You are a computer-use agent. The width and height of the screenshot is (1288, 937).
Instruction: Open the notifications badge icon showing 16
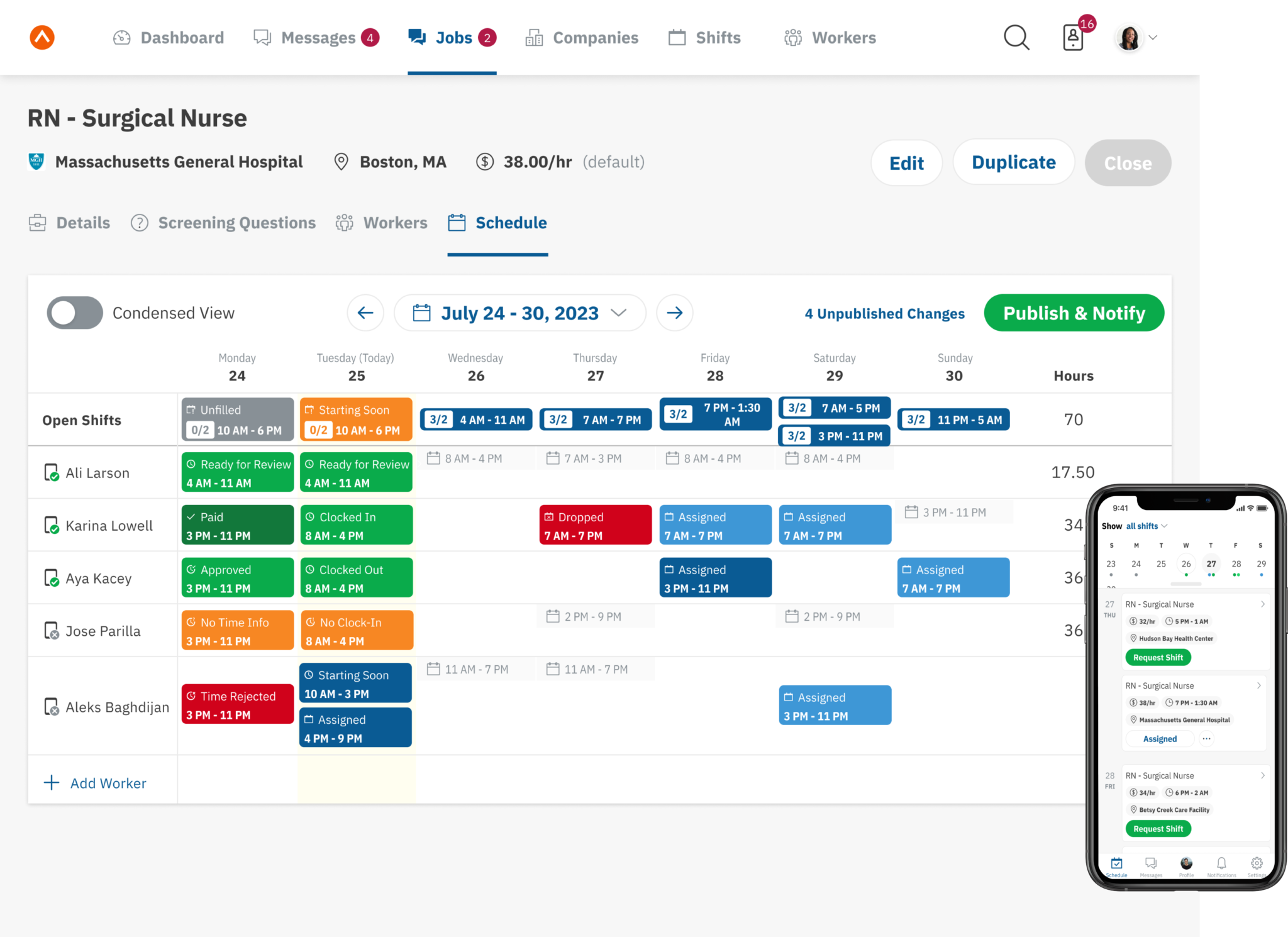(x=1074, y=38)
